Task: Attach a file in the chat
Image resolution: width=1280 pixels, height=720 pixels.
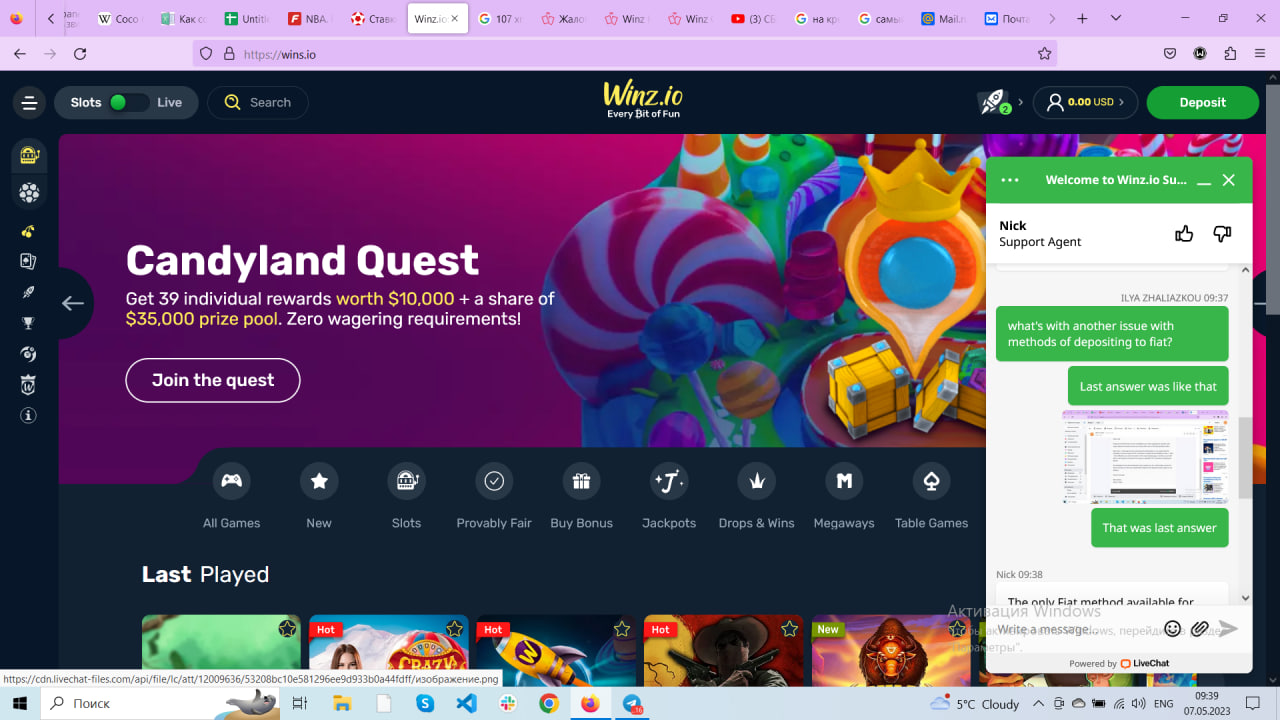Action: (1200, 628)
